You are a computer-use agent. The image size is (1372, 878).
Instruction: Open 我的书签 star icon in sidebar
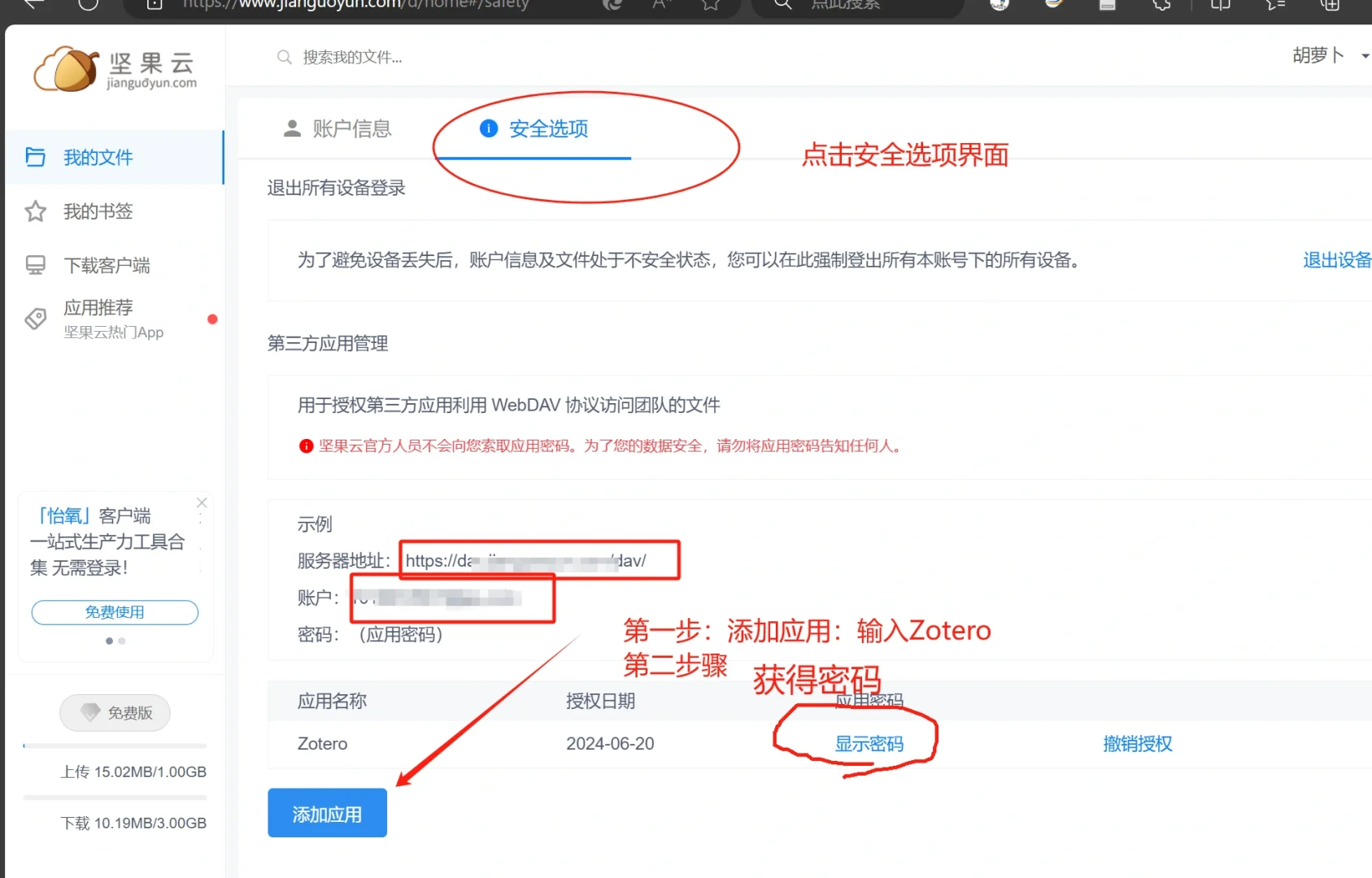36,211
